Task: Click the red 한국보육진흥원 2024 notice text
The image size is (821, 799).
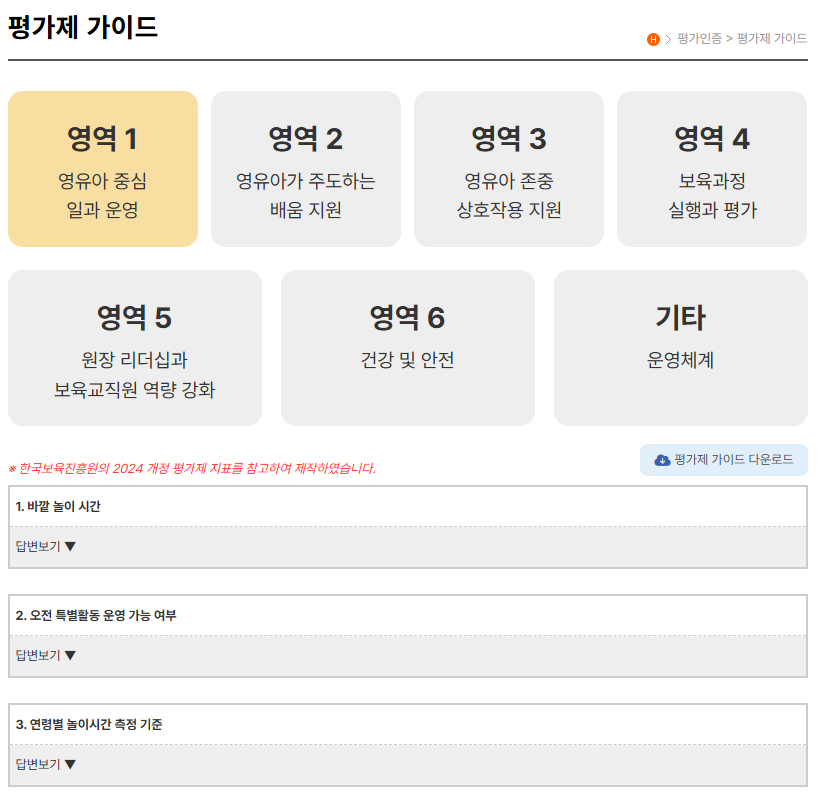Action: (x=192, y=468)
